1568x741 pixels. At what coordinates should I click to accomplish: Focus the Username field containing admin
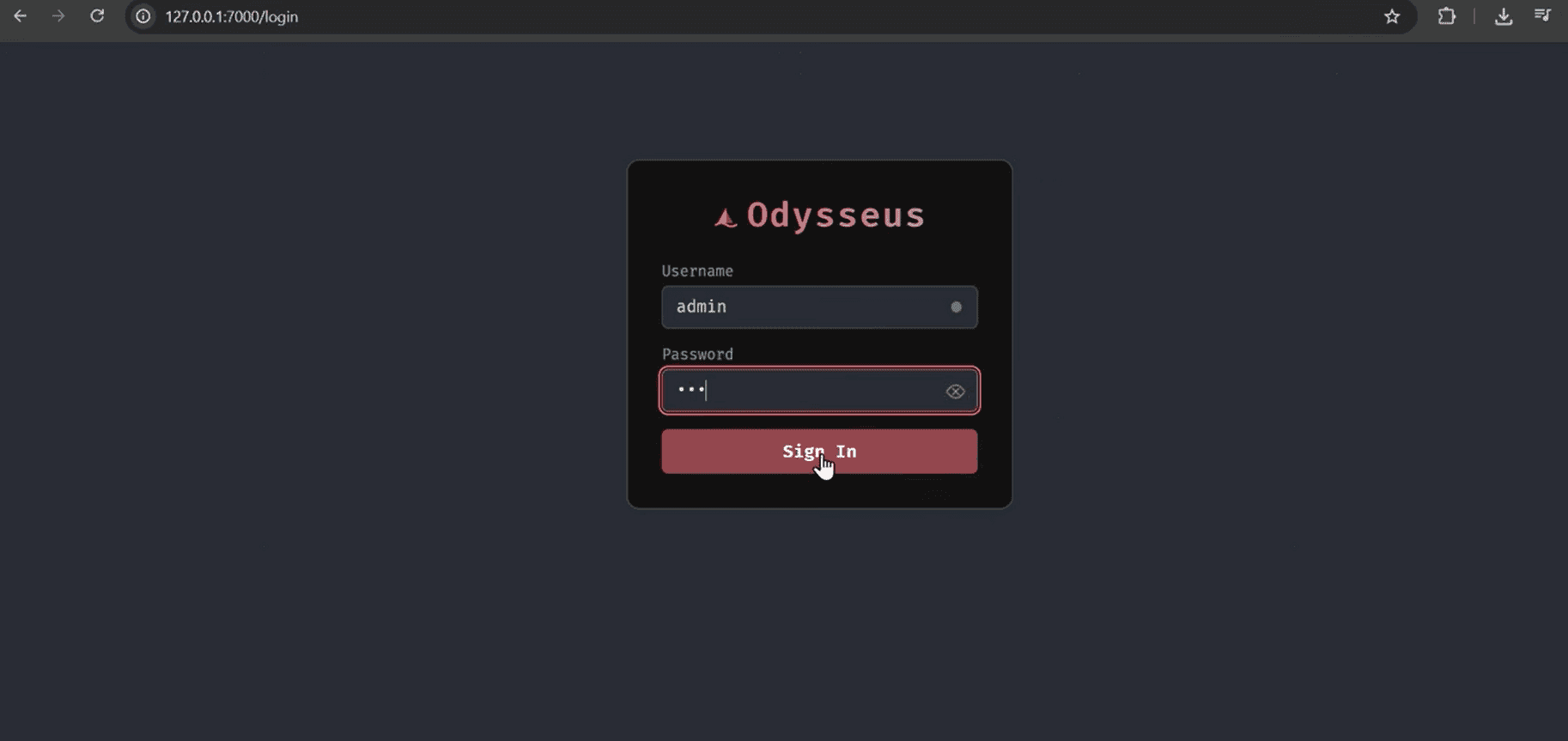(819, 307)
